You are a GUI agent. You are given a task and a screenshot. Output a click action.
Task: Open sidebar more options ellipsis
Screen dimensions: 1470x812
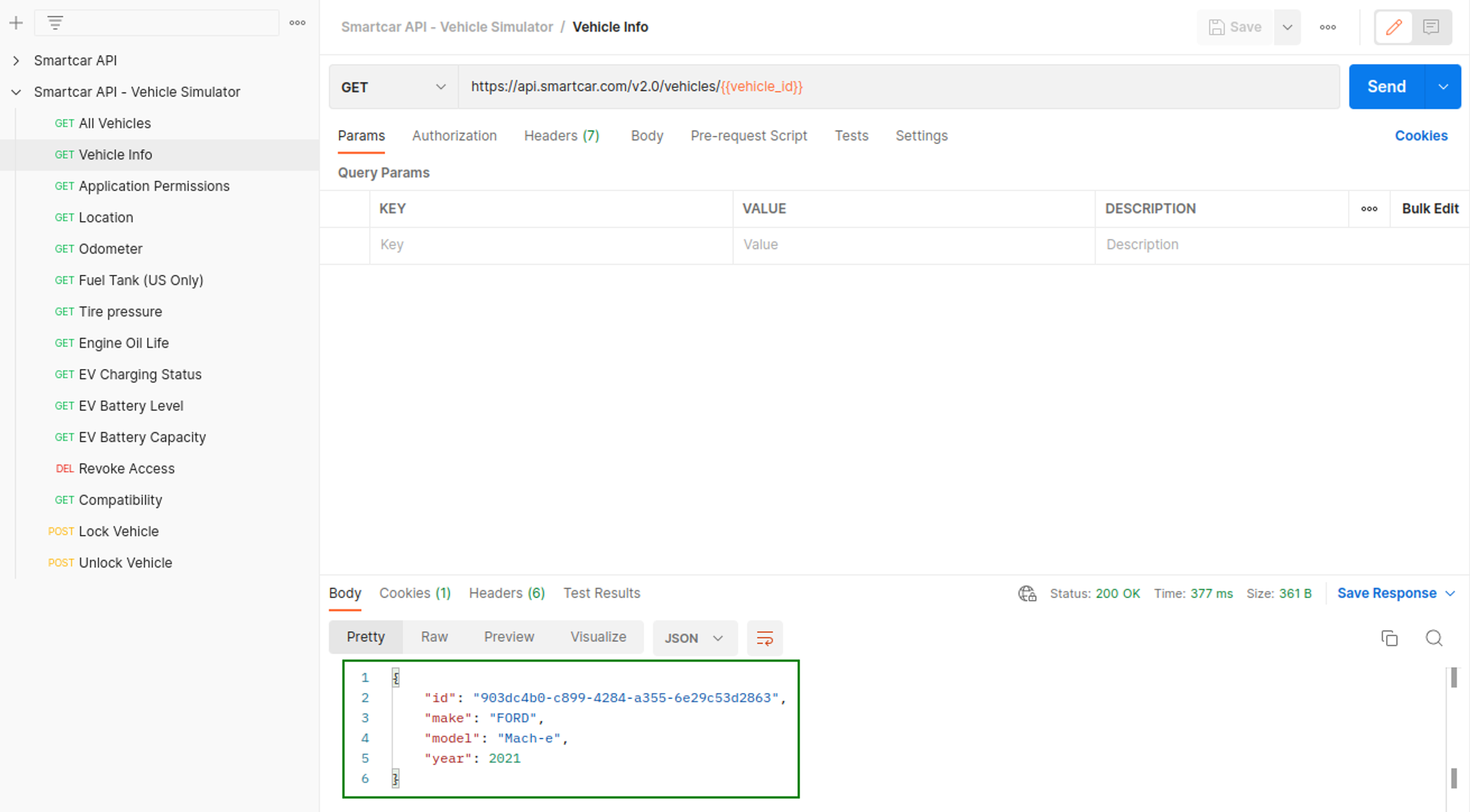pos(298,23)
